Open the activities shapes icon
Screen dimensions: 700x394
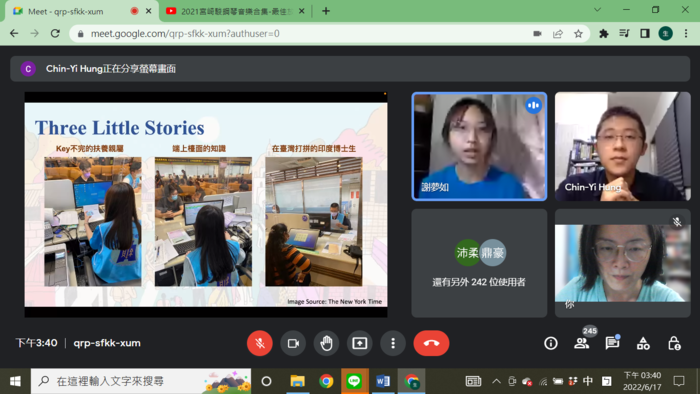tap(643, 343)
